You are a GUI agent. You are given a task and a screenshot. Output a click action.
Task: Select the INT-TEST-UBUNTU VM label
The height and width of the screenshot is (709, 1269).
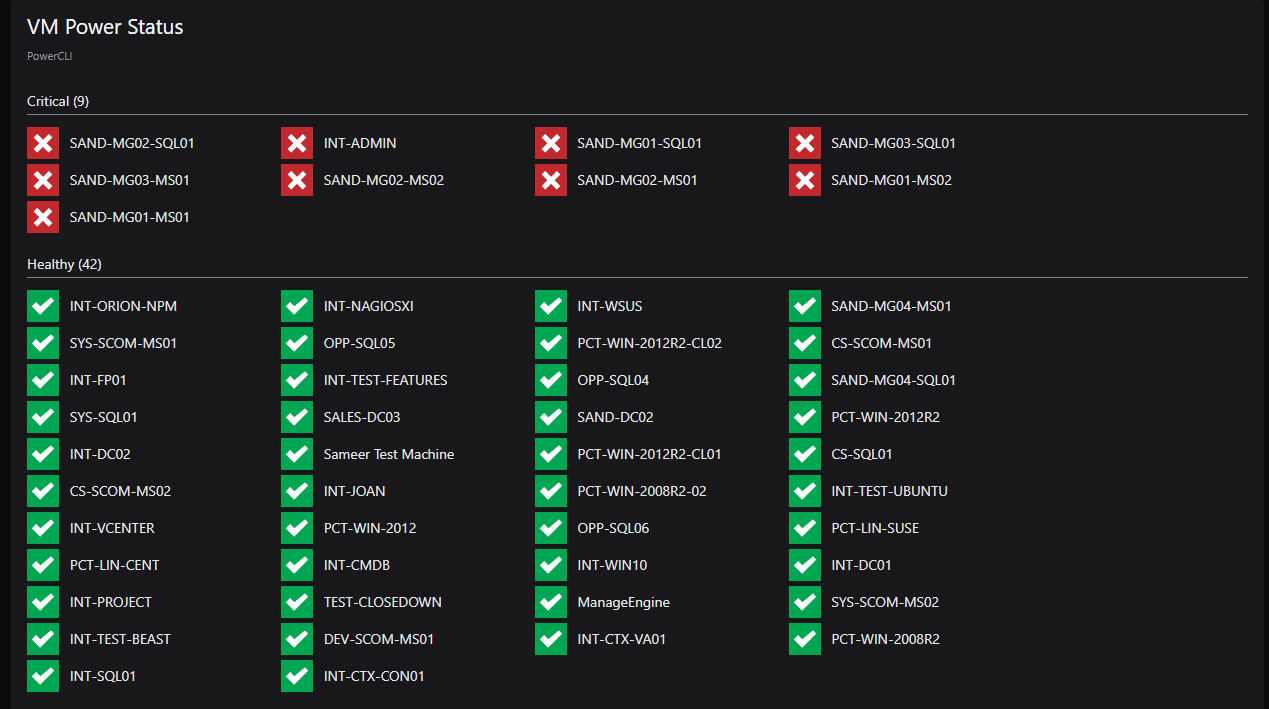pyautogui.click(x=889, y=491)
